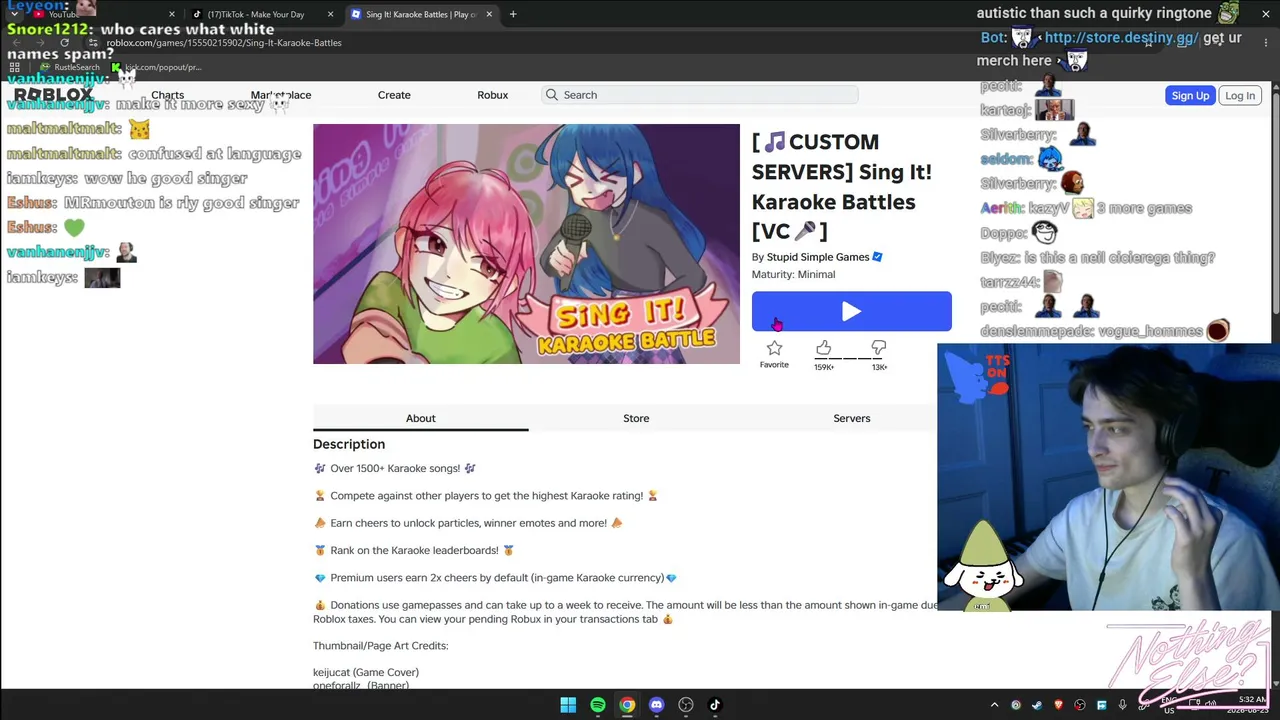
Task: Open OBS Studio from the taskbar
Action: pyautogui.click(x=686, y=705)
